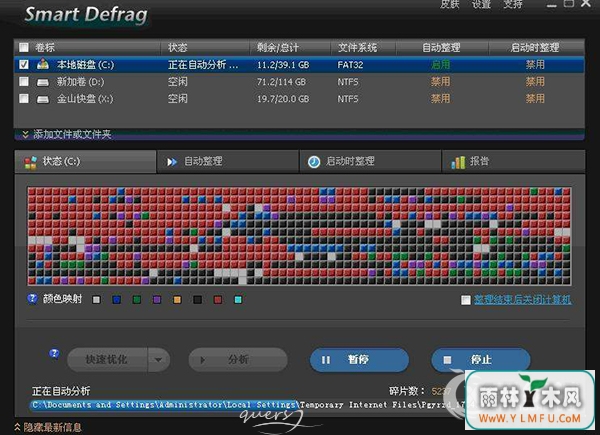Click the orange color legend swatch
Image resolution: width=600 pixels, height=435 pixels.
pos(177,300)
